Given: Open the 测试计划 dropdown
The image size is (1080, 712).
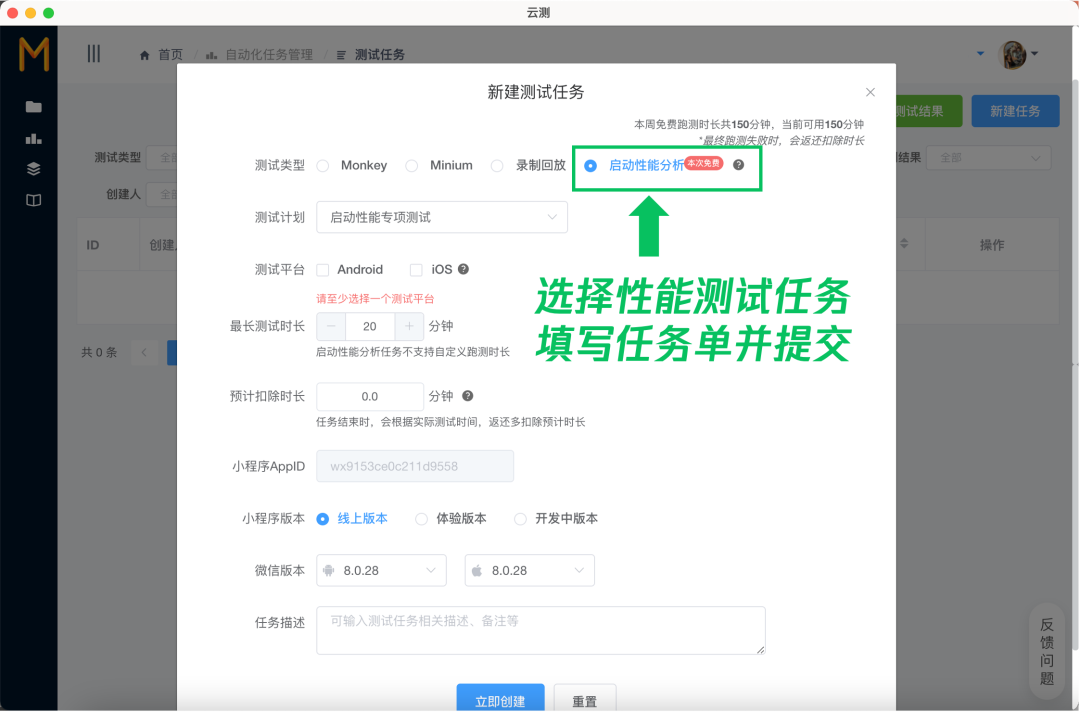Looking at the screenshot, I should pos(442,218).
